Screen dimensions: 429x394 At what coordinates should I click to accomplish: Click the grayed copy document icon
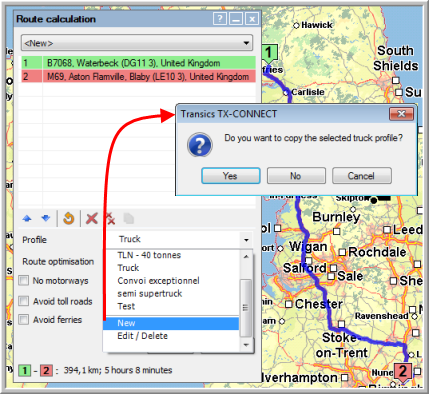[129, 219]
